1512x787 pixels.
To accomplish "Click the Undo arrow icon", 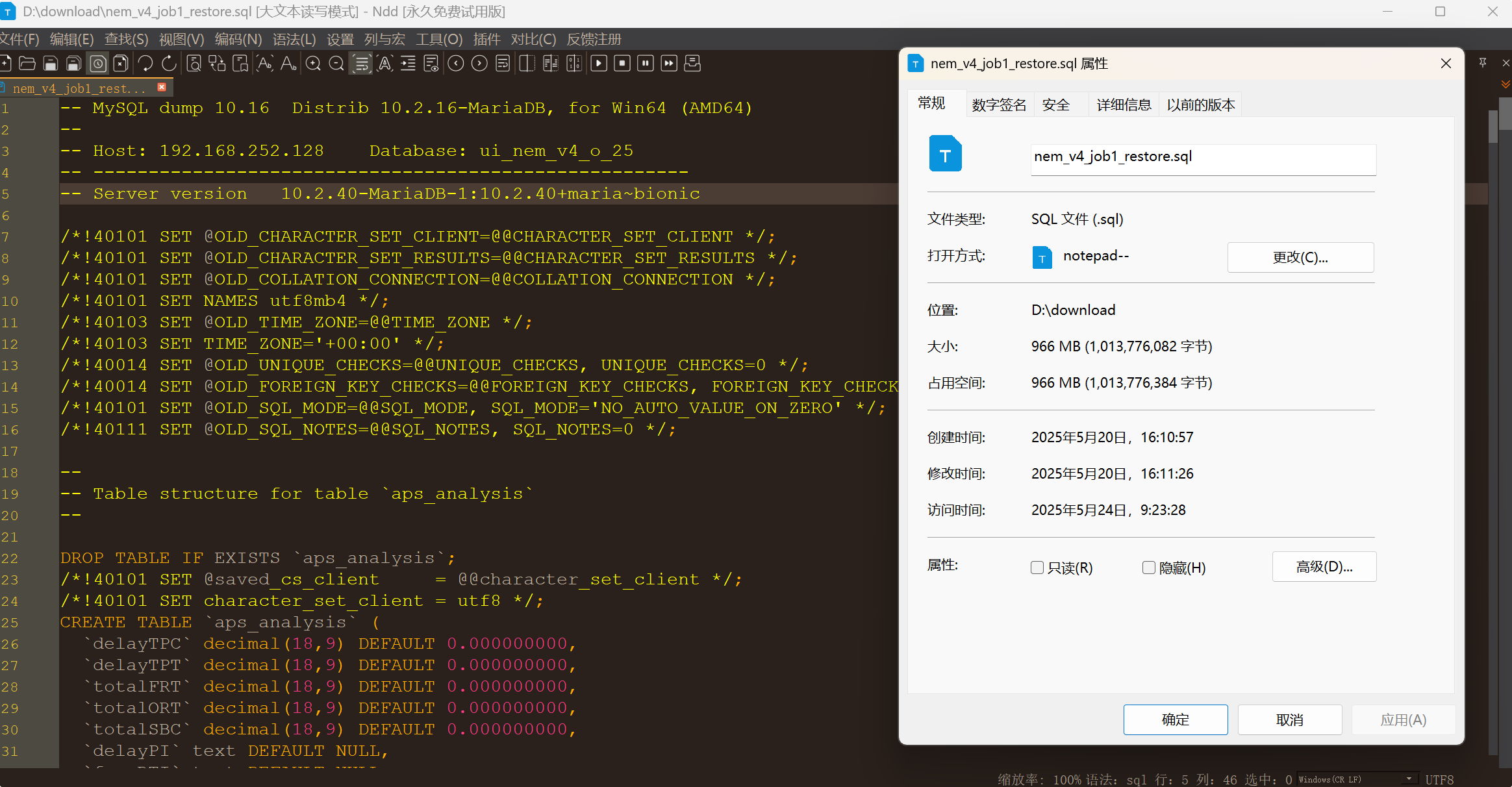I will (x=145, y=63).
